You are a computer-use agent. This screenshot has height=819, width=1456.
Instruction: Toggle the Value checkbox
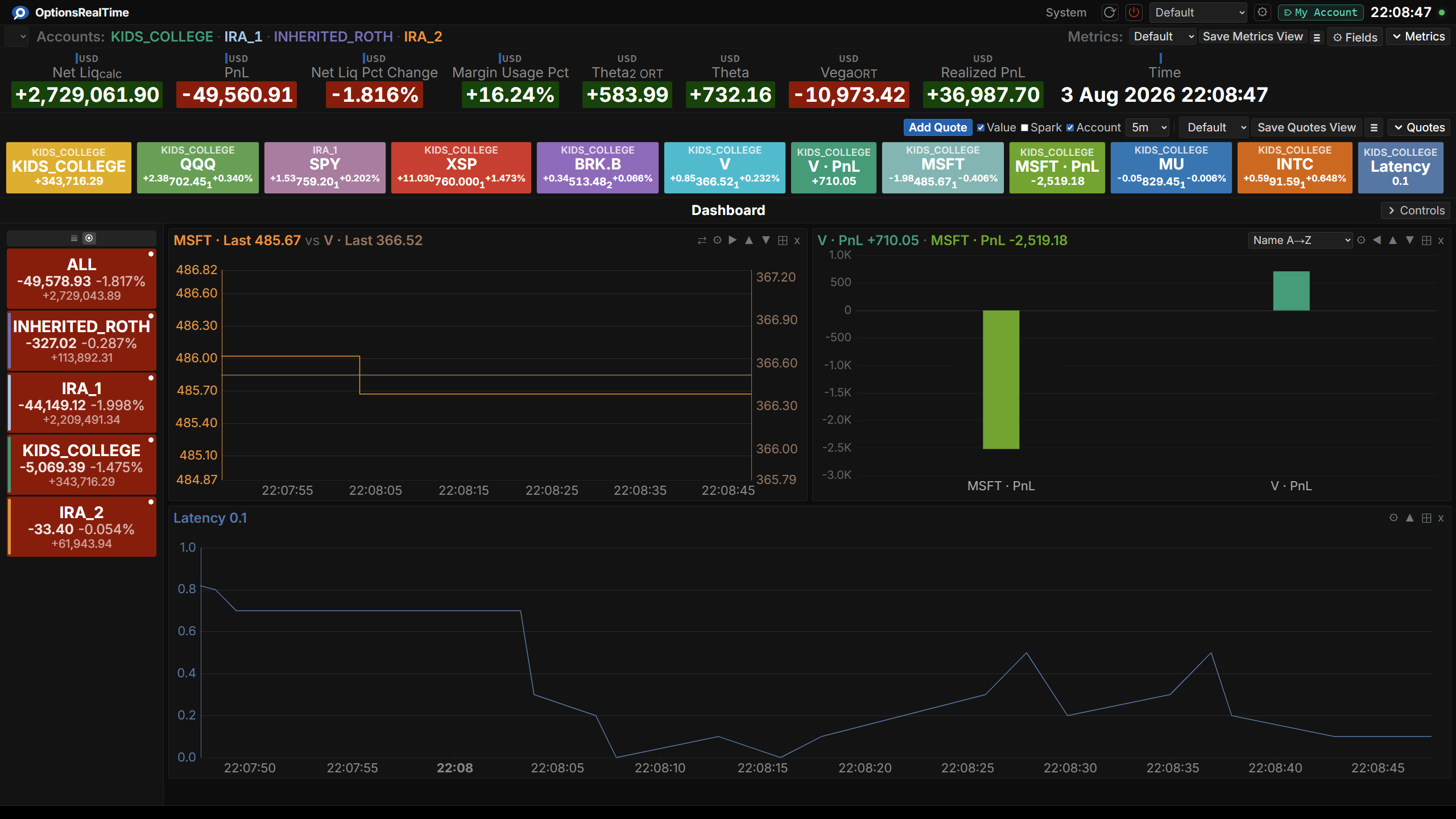tap(981, 128)
